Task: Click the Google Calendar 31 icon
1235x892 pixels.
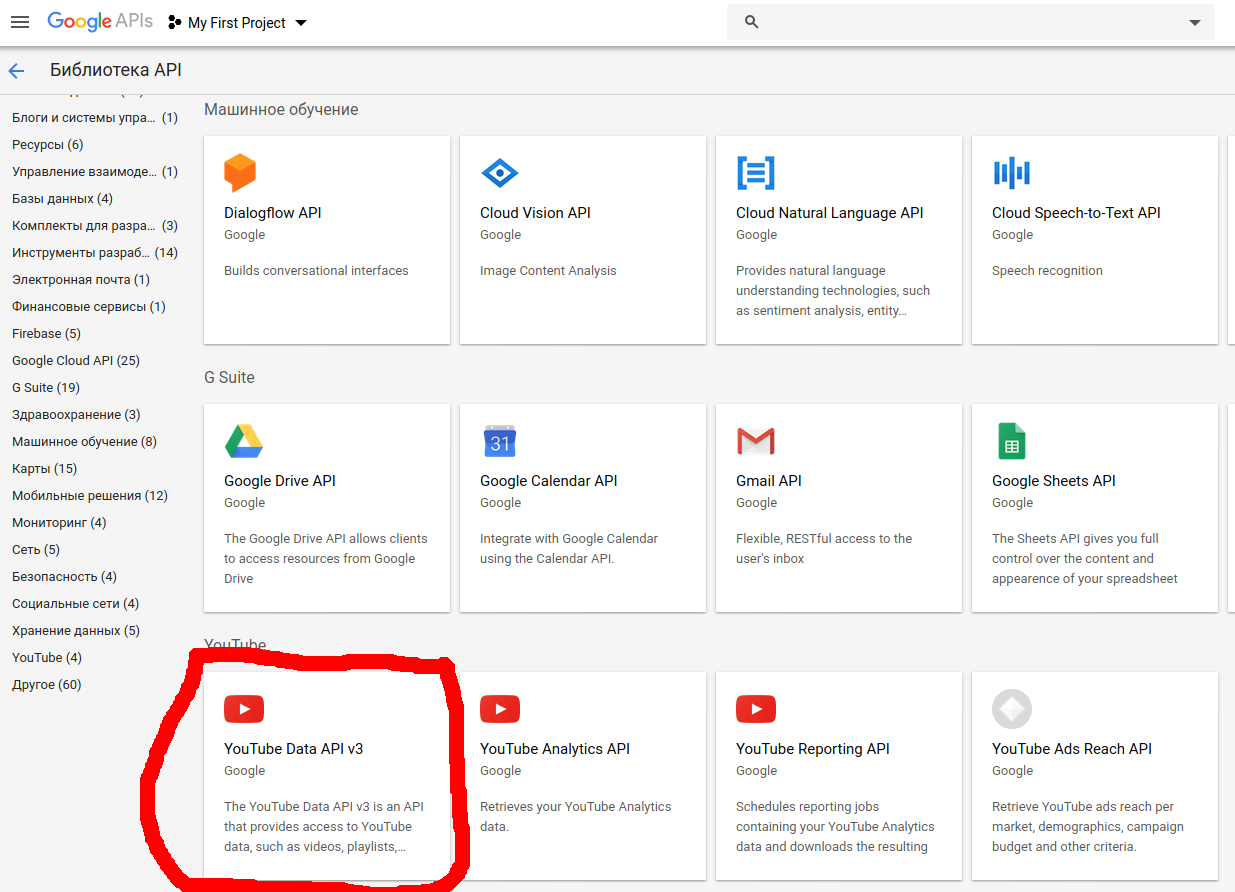Action: coord(500,441)
